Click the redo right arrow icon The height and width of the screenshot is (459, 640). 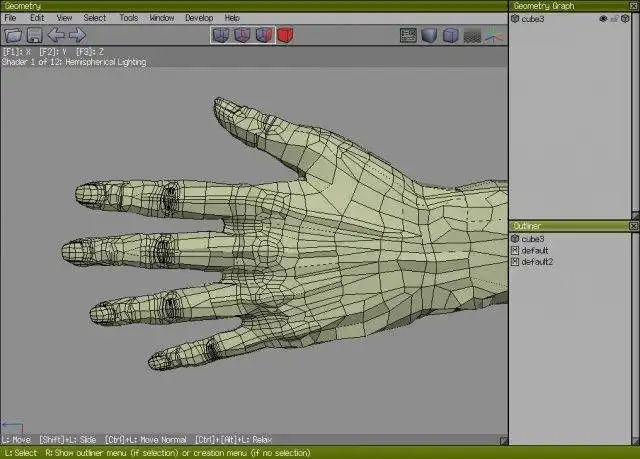point(77,36)
